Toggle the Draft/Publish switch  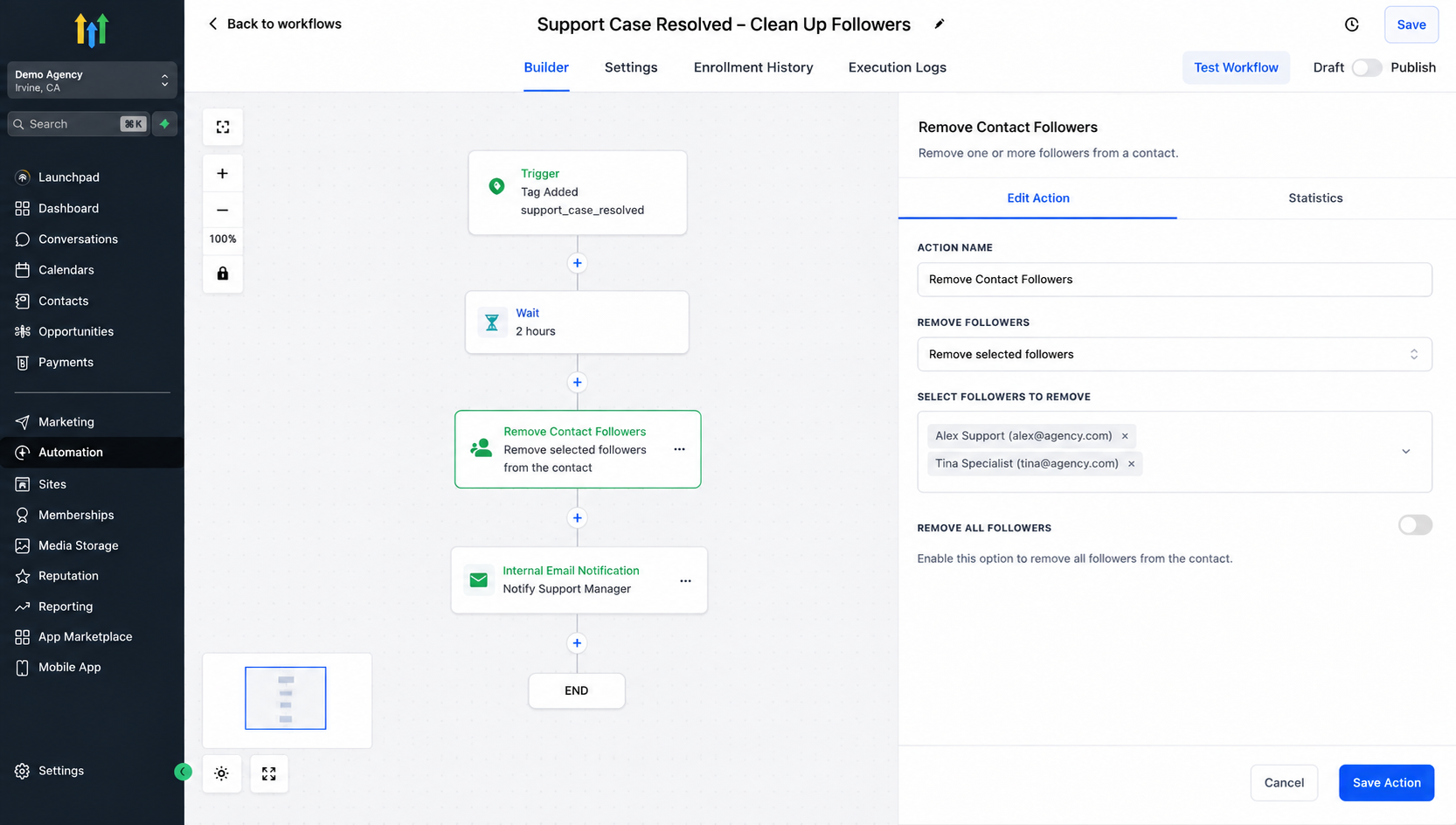click(x=1366, y=67)
